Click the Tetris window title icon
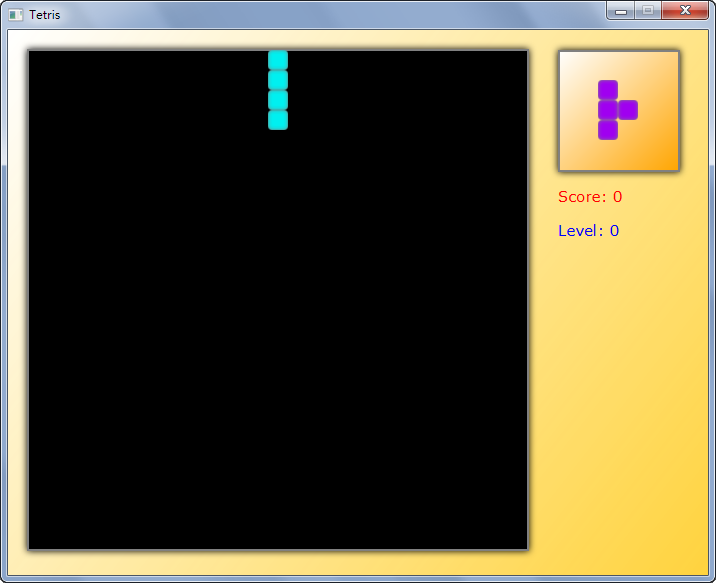 [16, 15]
